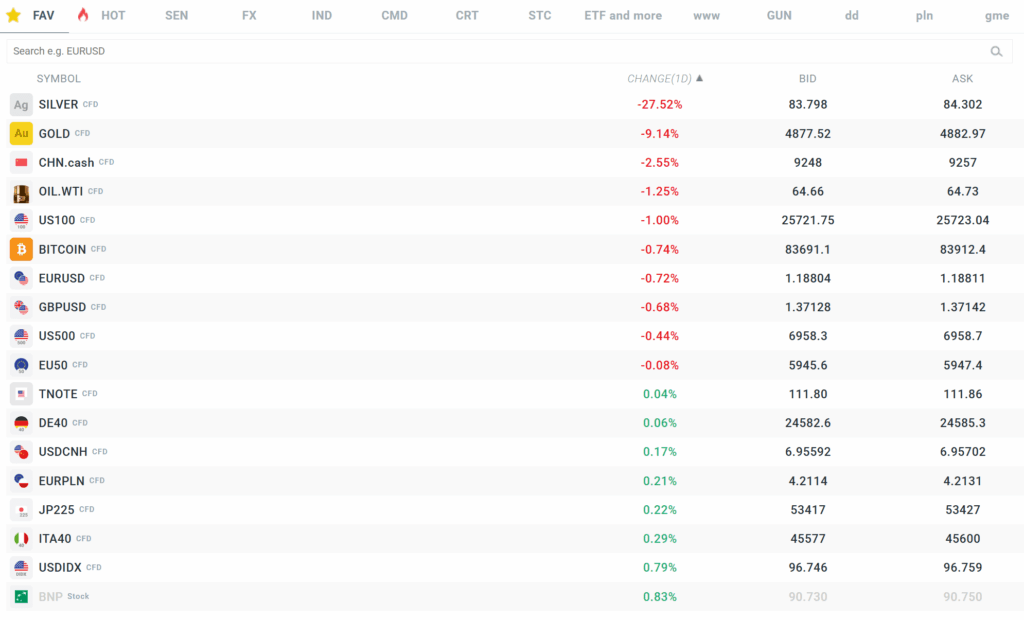This screenshot has height=620, width=1024.
Task: Switch to the FX tab
Action: coord(249,16)
